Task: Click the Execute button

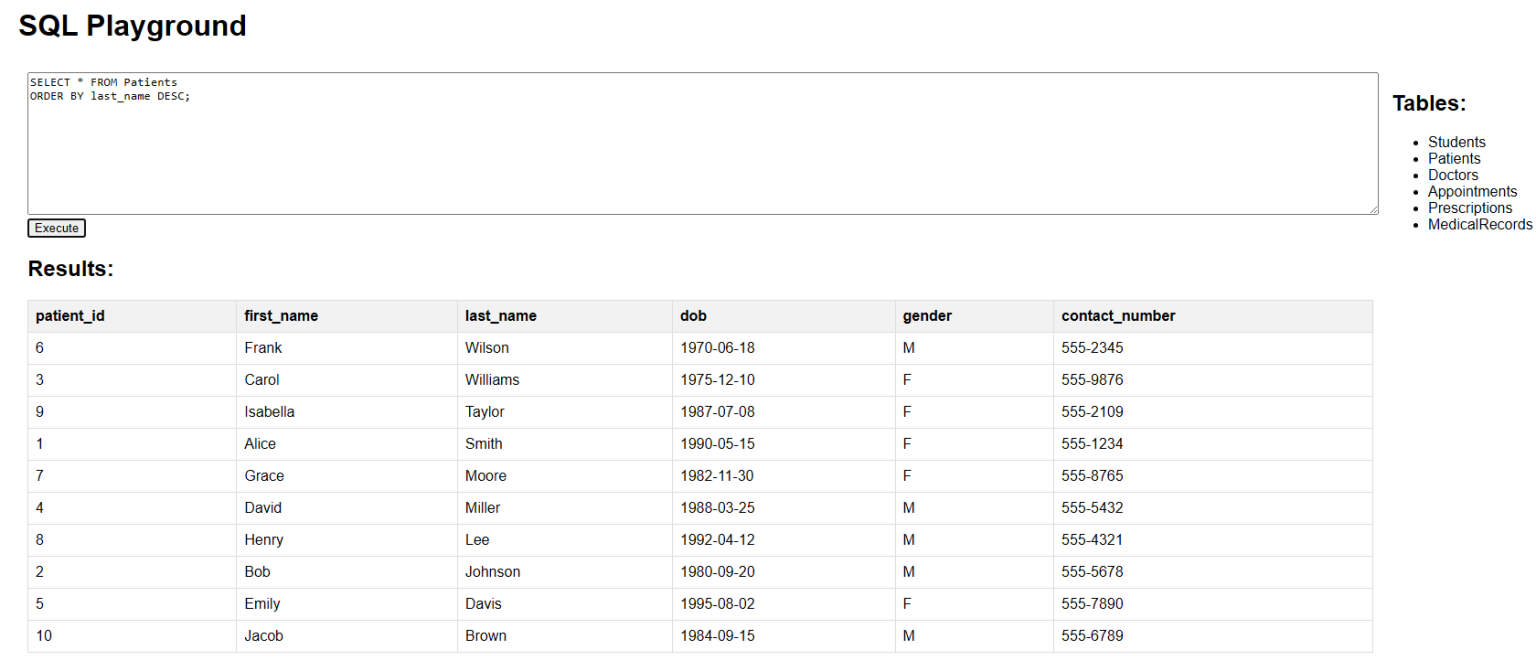Action: (x=56, y=228)
